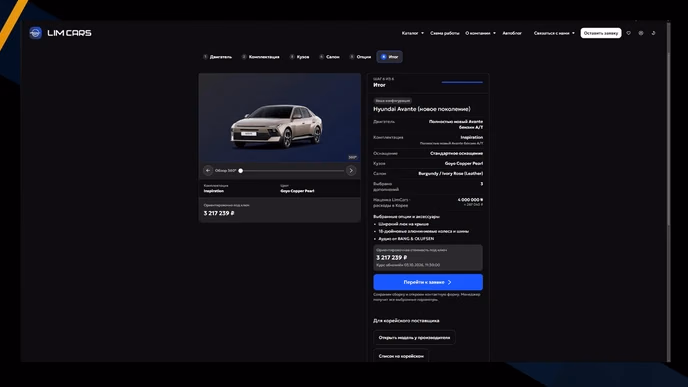This screenshot has height=387, width=688.
Task: Click the 360° rotation slider track
Action: pos(292,171)
